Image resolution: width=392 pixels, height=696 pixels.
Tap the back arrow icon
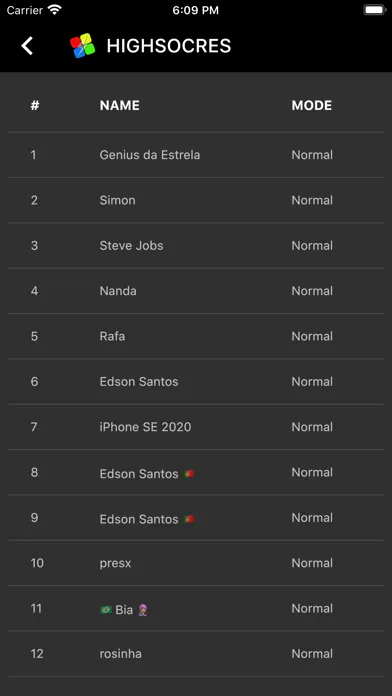tap(27, 46)
